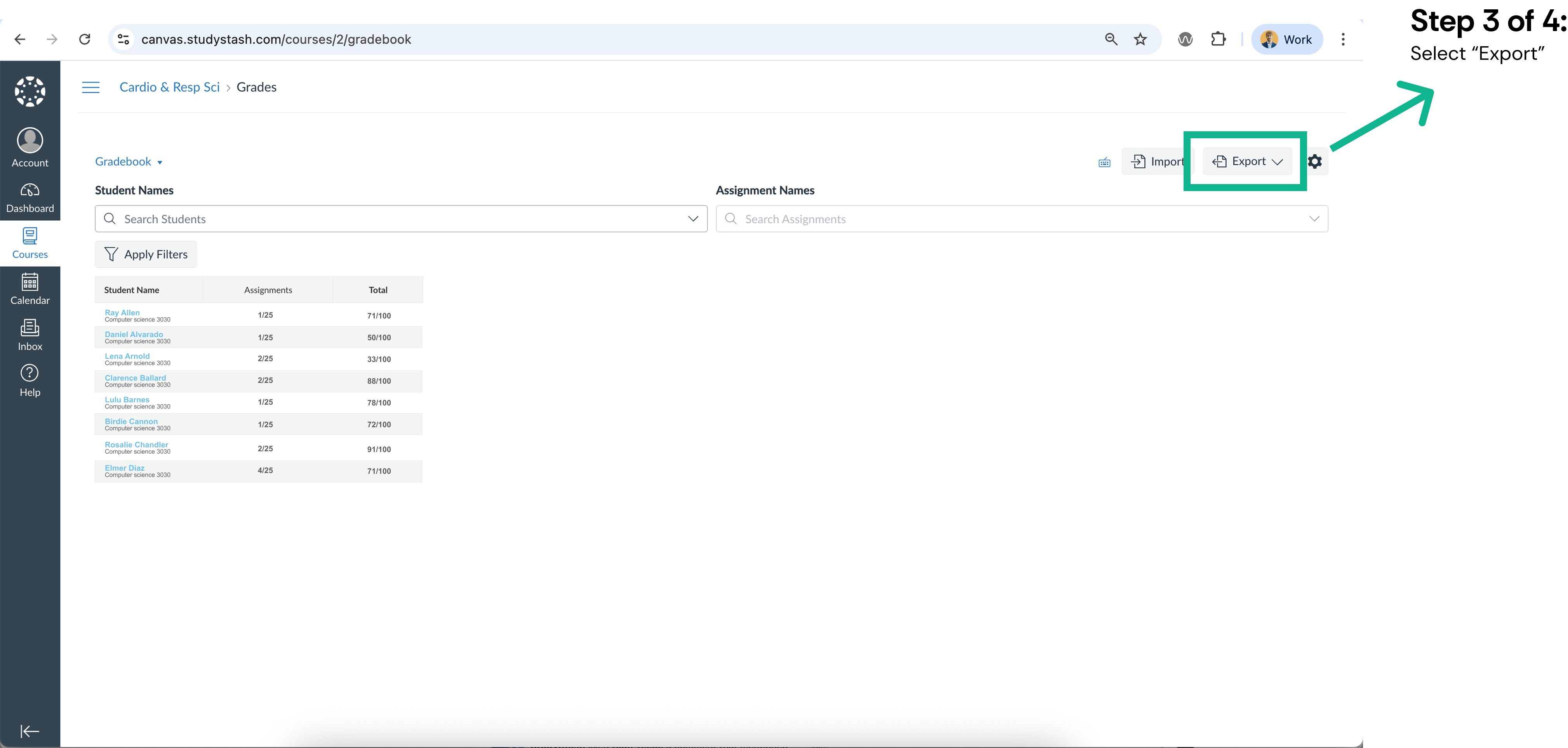Click into the Search Students field
Viewport: 1568px width, 748px height.
(401, 219)
